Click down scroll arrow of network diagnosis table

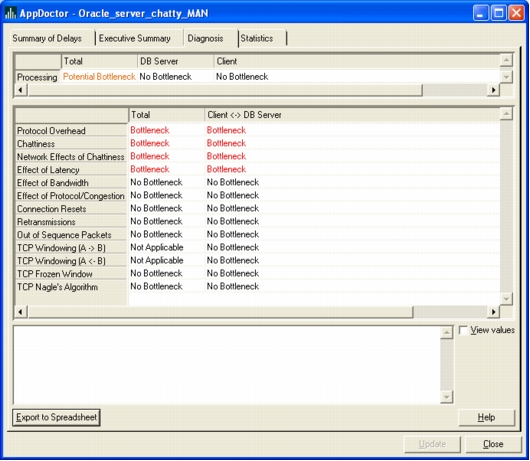click(506, 299)
